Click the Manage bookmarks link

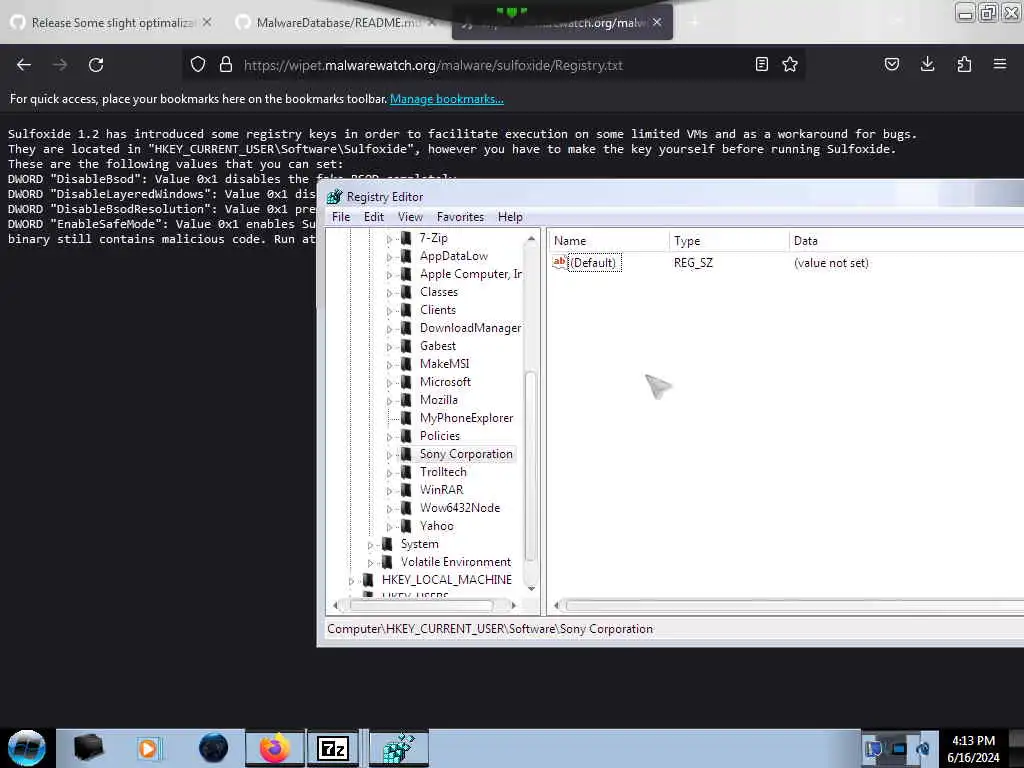[447, 99]
